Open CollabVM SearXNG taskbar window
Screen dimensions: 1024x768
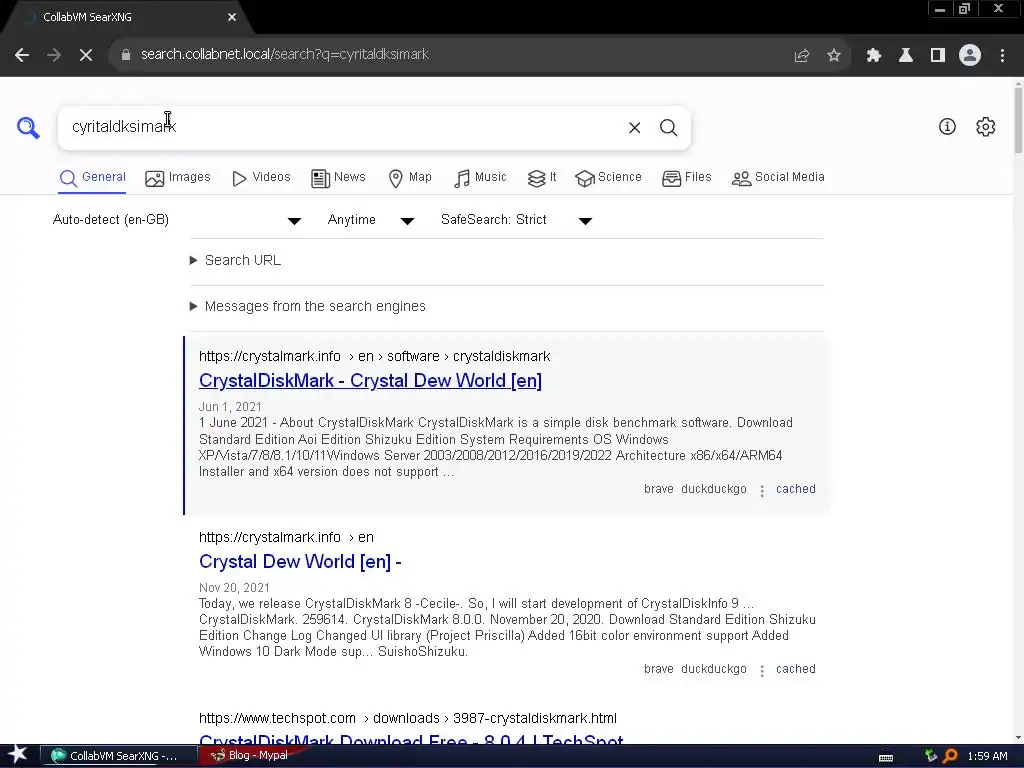point(119,756)
